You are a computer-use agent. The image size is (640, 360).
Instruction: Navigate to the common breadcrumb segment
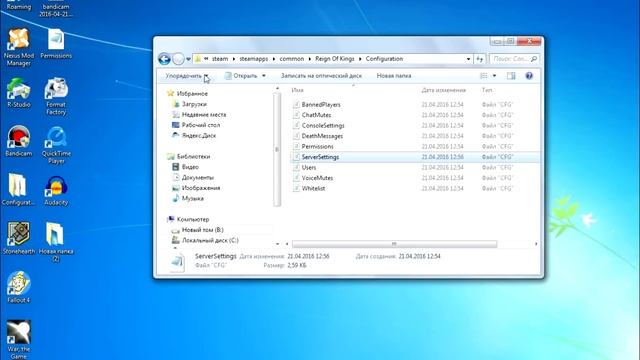click(292, 59)
